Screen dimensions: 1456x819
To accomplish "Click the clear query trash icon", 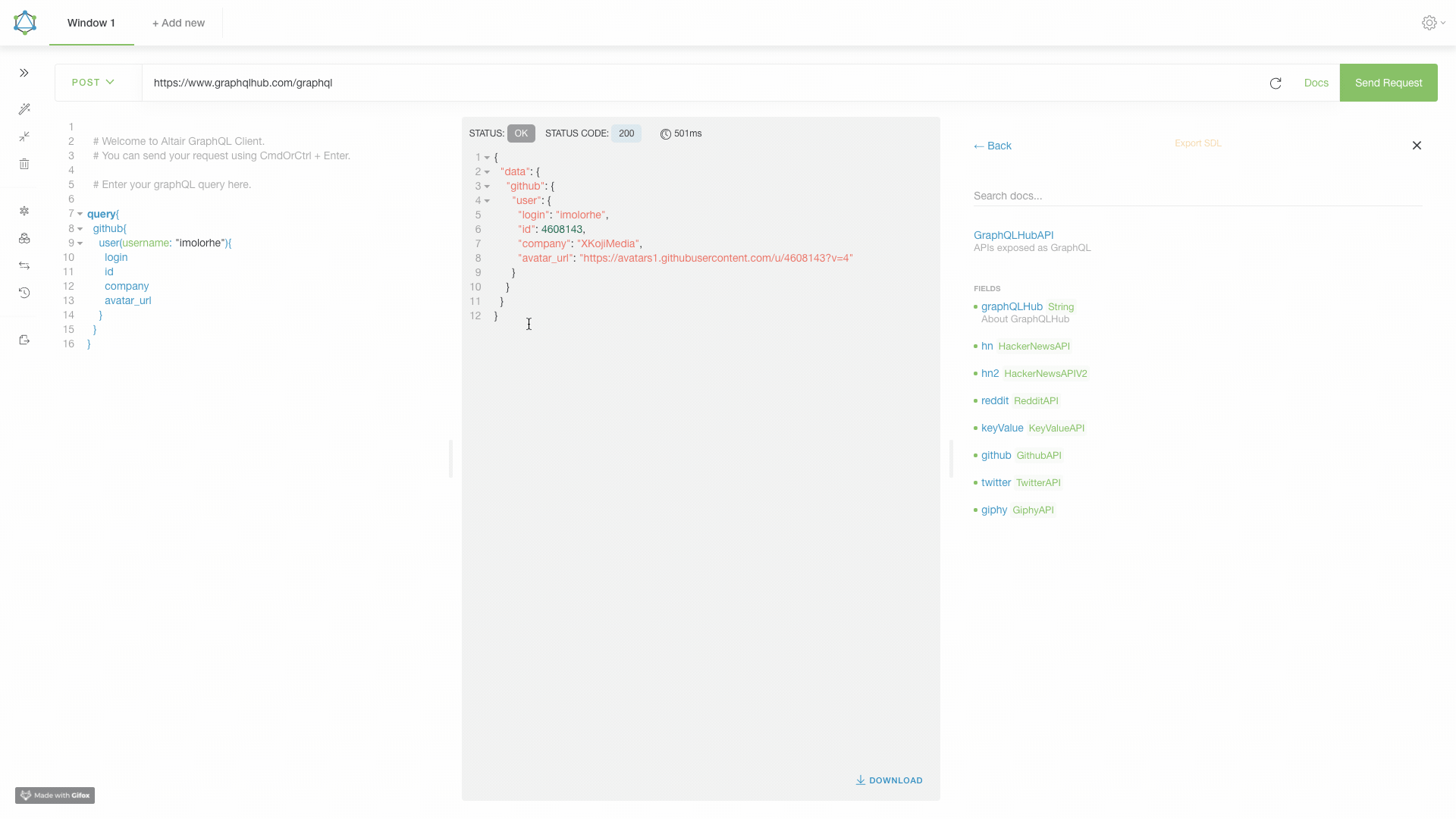I will (x=24, y=164).
